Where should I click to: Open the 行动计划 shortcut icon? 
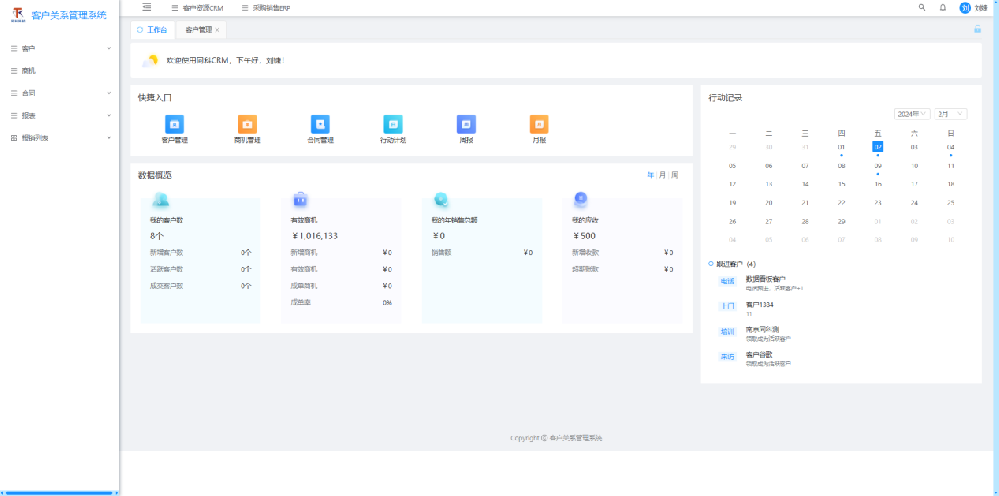393,124
